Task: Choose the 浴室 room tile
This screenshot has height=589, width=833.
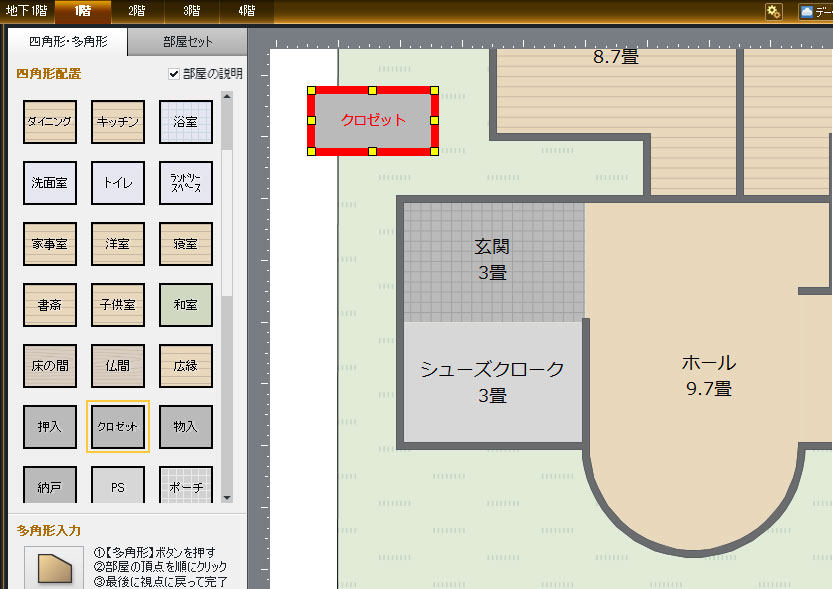Action: pos(185,122)
